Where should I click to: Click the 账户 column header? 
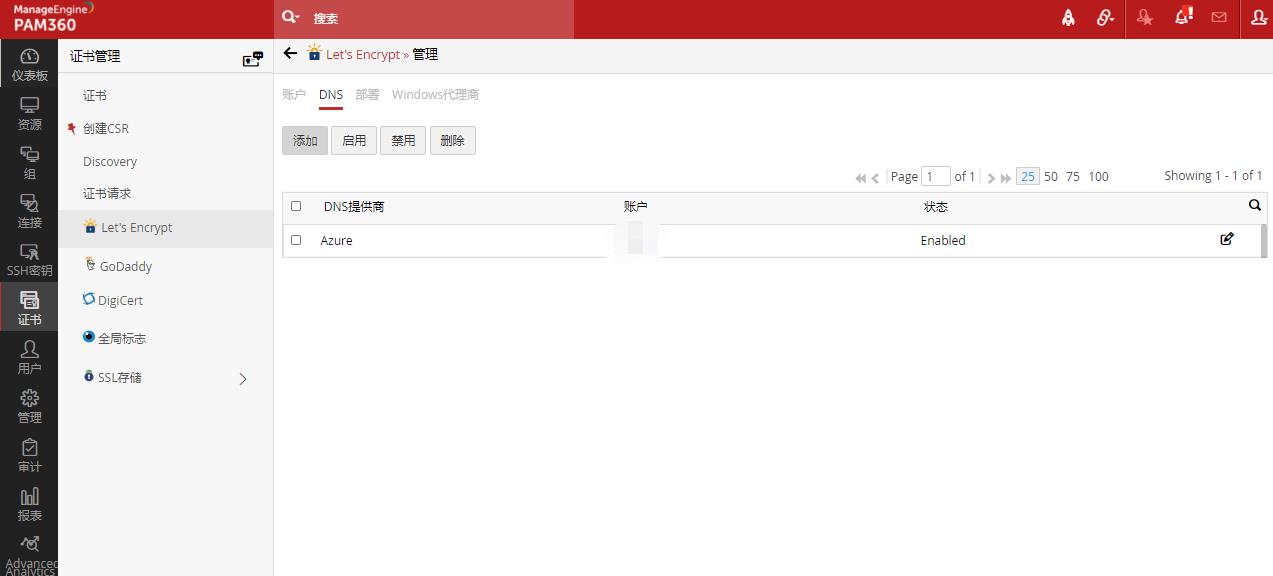(636, 207)
